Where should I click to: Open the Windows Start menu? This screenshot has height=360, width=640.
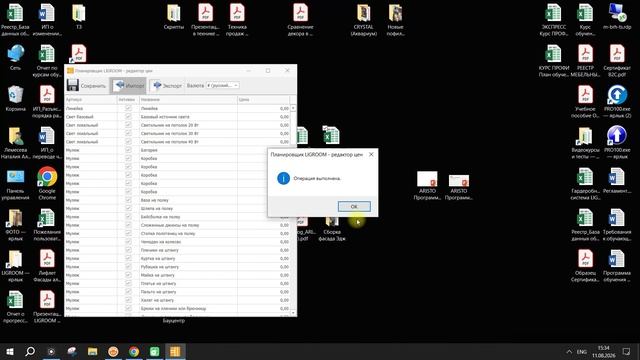click(10, 351)
